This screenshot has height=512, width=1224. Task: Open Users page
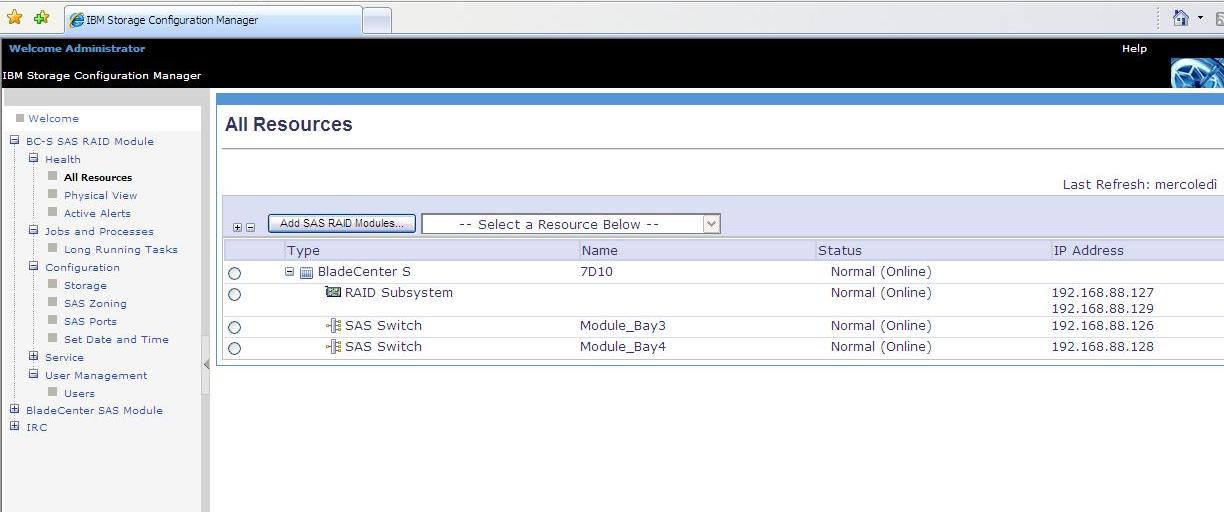pyautogui.click(x=79, y=393)
